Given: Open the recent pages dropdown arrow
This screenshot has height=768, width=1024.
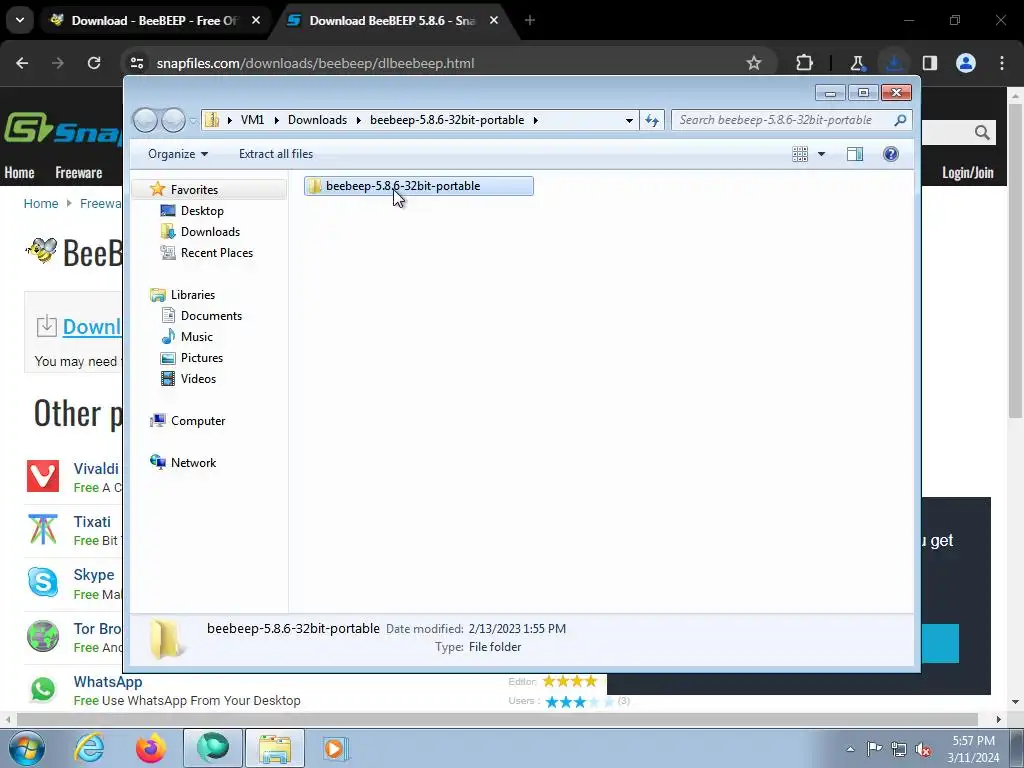Looking at the screenshot, I should [x=193, y=121].
